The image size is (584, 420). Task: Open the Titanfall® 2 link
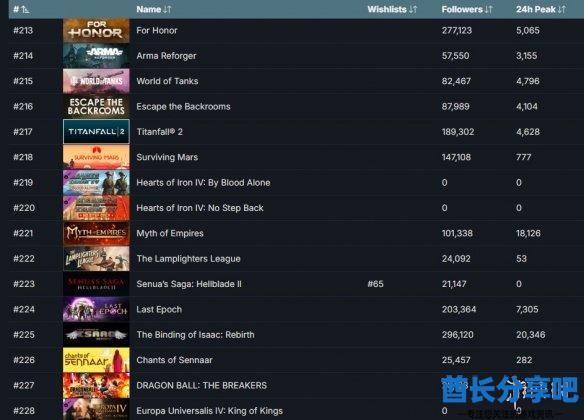click(x=159, y=132)
